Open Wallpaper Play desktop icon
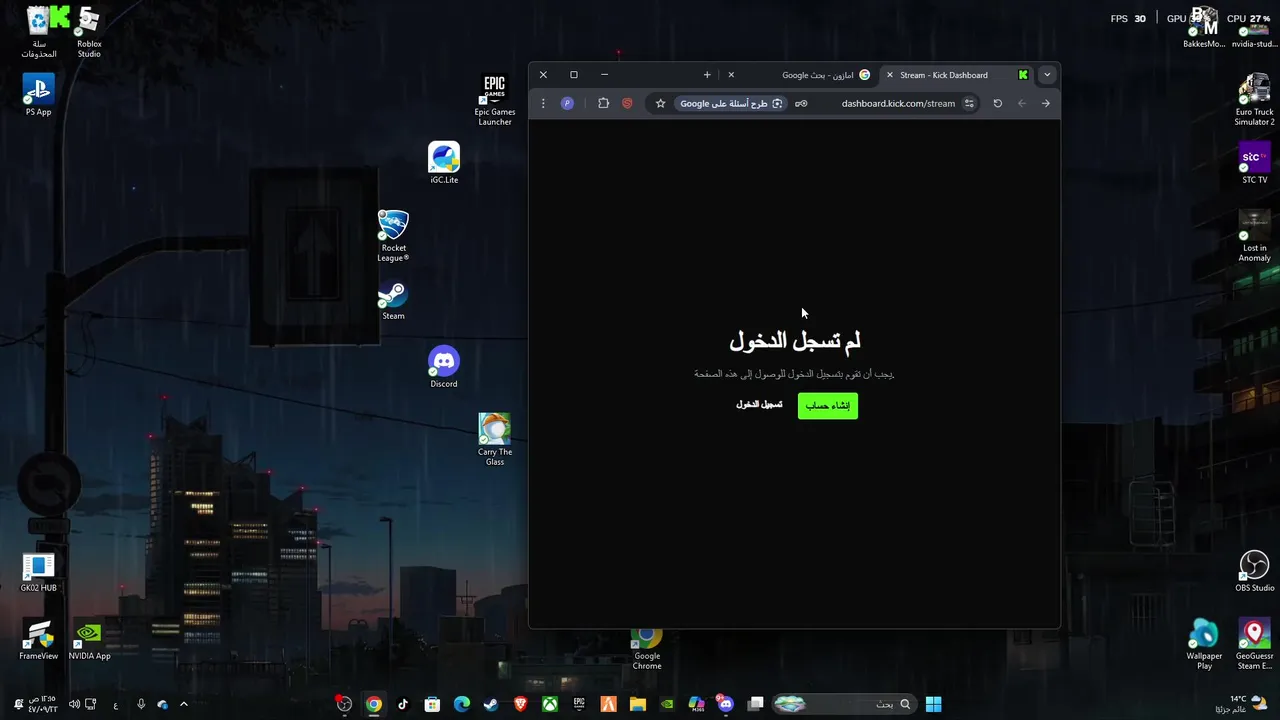The height and width of the screenshot is (720, 1280). click(x=1204, y=644)
